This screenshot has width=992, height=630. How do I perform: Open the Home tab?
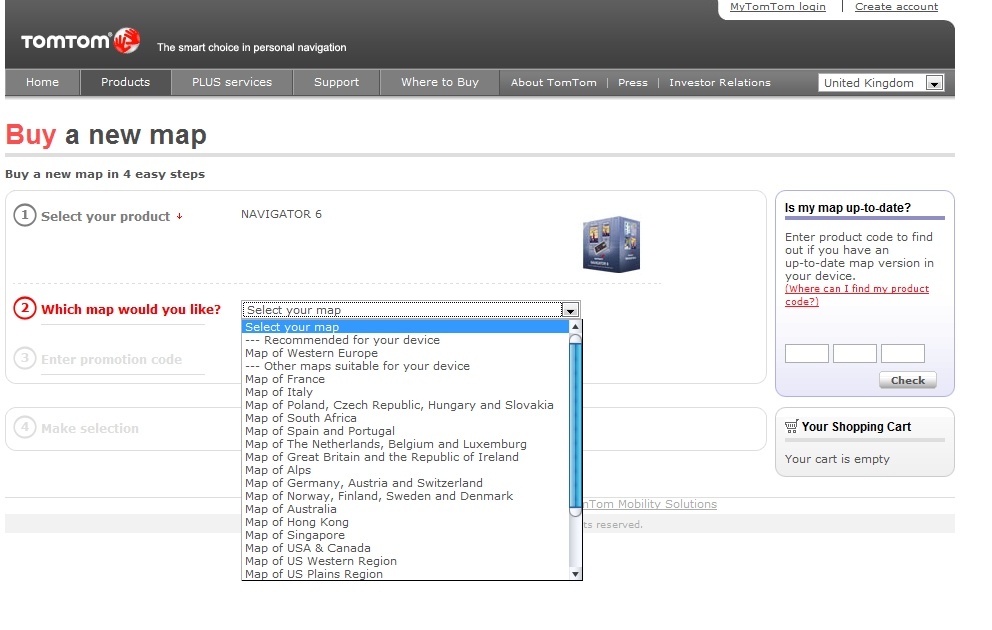coord(42,82)
